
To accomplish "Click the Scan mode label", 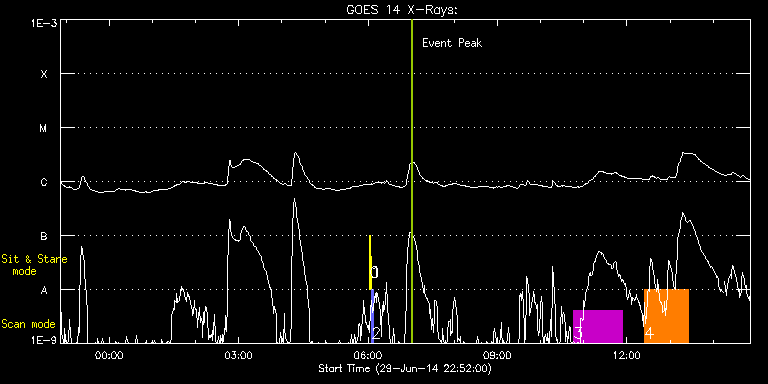I will [x=28, y=324].
